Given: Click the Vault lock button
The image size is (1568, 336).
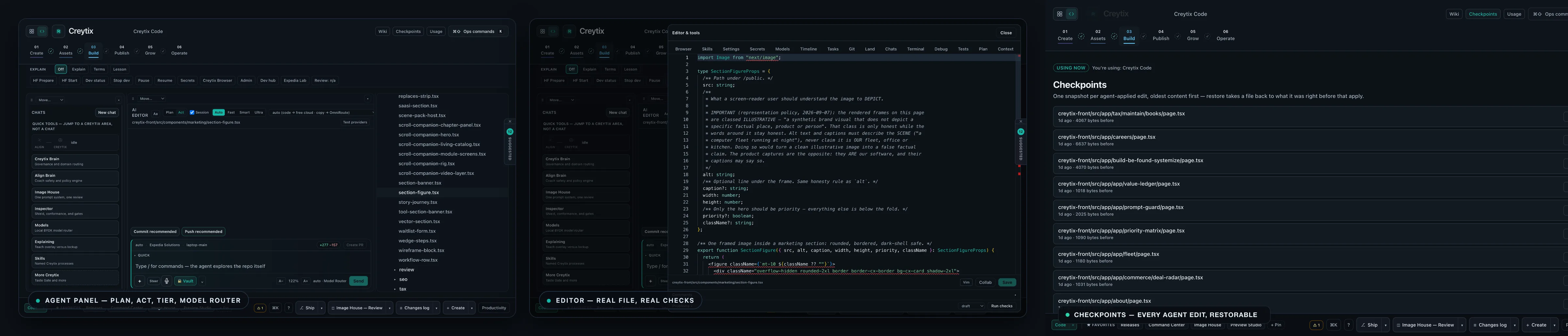Looking at the screenshot, I should [186, 281].
